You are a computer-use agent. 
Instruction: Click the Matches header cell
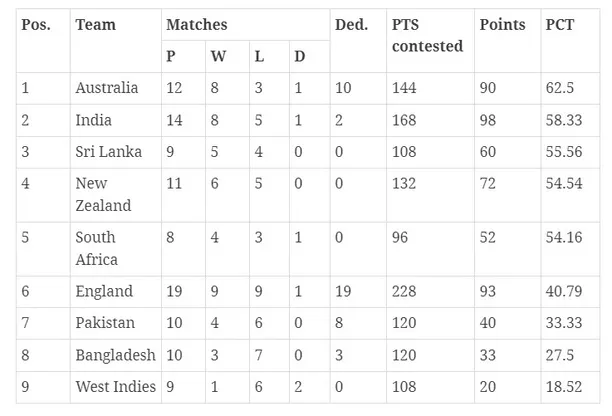coord(196,24)
